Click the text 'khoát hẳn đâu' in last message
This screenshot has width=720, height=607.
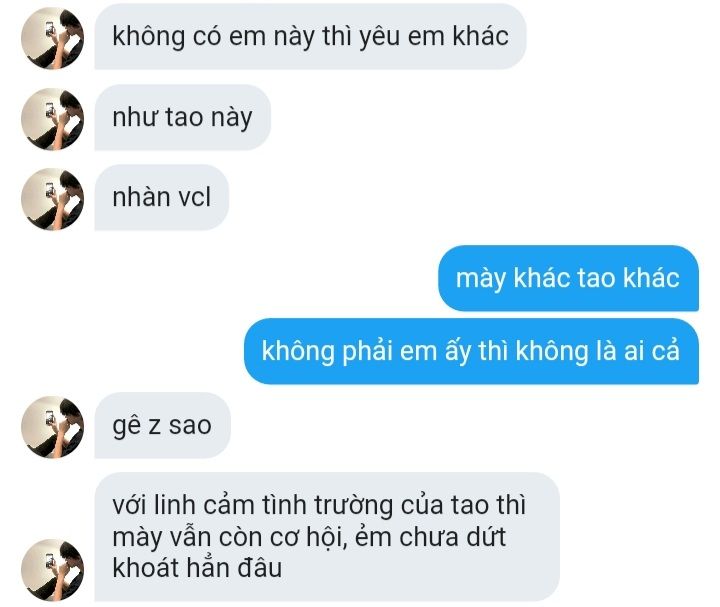pyautogui.click(x=197, y=568)
